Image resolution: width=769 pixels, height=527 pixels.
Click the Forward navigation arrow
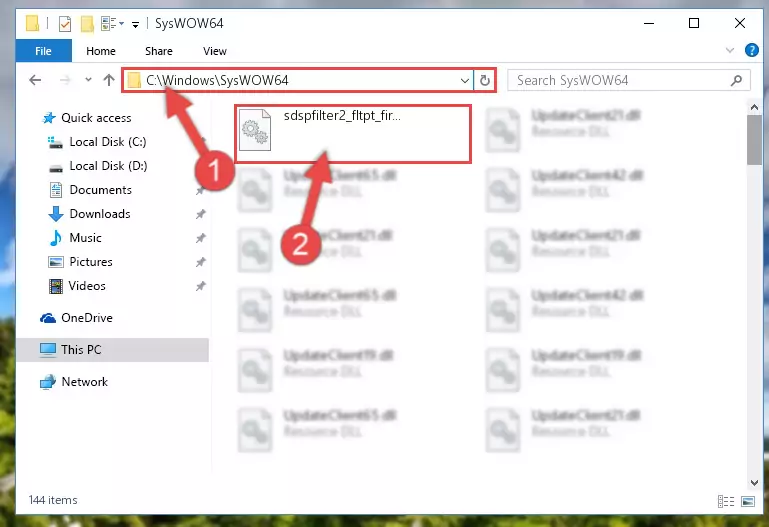[65, 80]
